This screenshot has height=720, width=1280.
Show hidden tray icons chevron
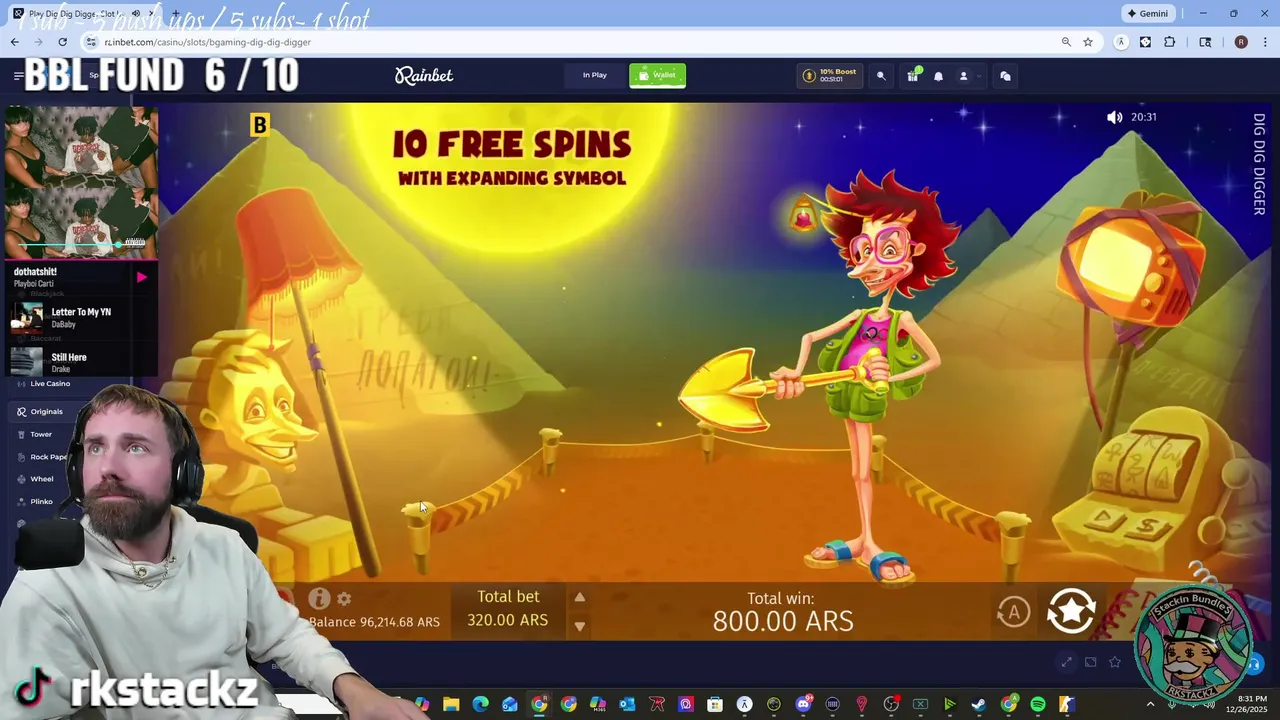(1150, 705)
